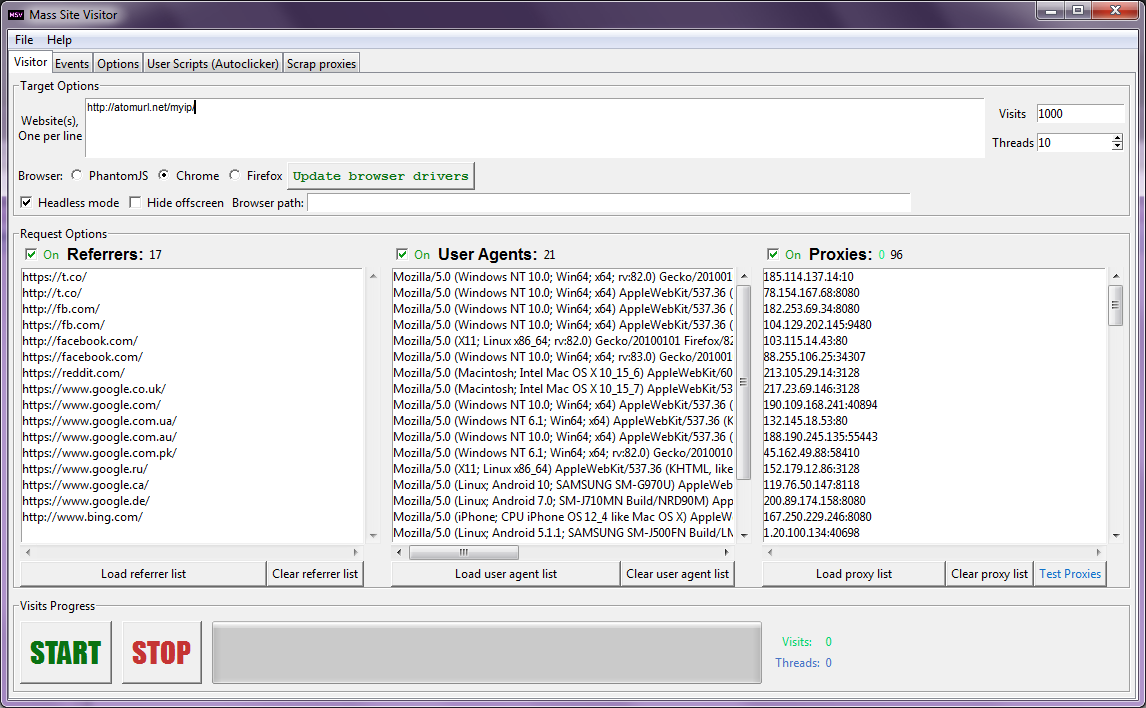
Task: Decrease Threads with the down stepper arrow
Action: coord(1117,147)
